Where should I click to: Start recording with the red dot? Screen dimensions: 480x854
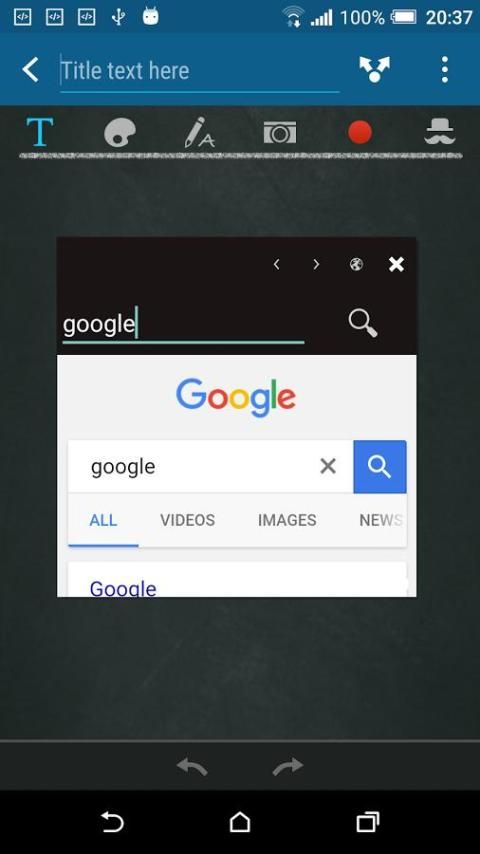pyautogui.click(x=360, y=132)
